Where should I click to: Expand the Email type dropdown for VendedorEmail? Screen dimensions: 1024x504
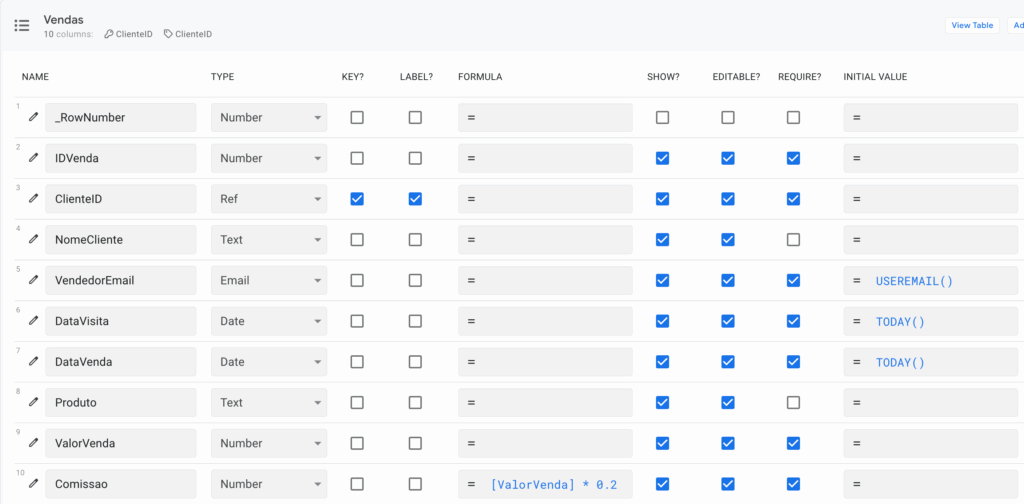[268, 281]
